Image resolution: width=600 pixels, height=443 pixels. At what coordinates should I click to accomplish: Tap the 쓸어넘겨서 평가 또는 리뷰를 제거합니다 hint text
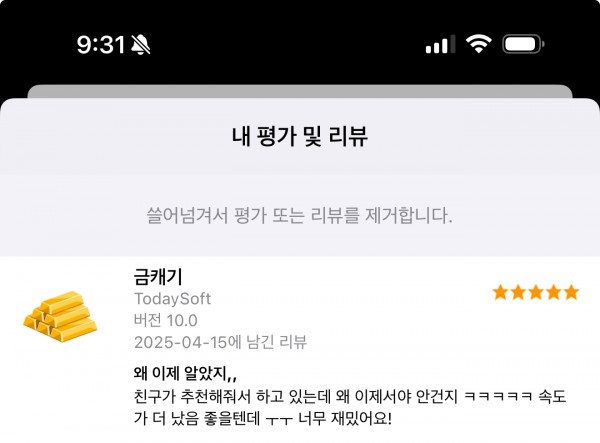[x=300, y=215]
